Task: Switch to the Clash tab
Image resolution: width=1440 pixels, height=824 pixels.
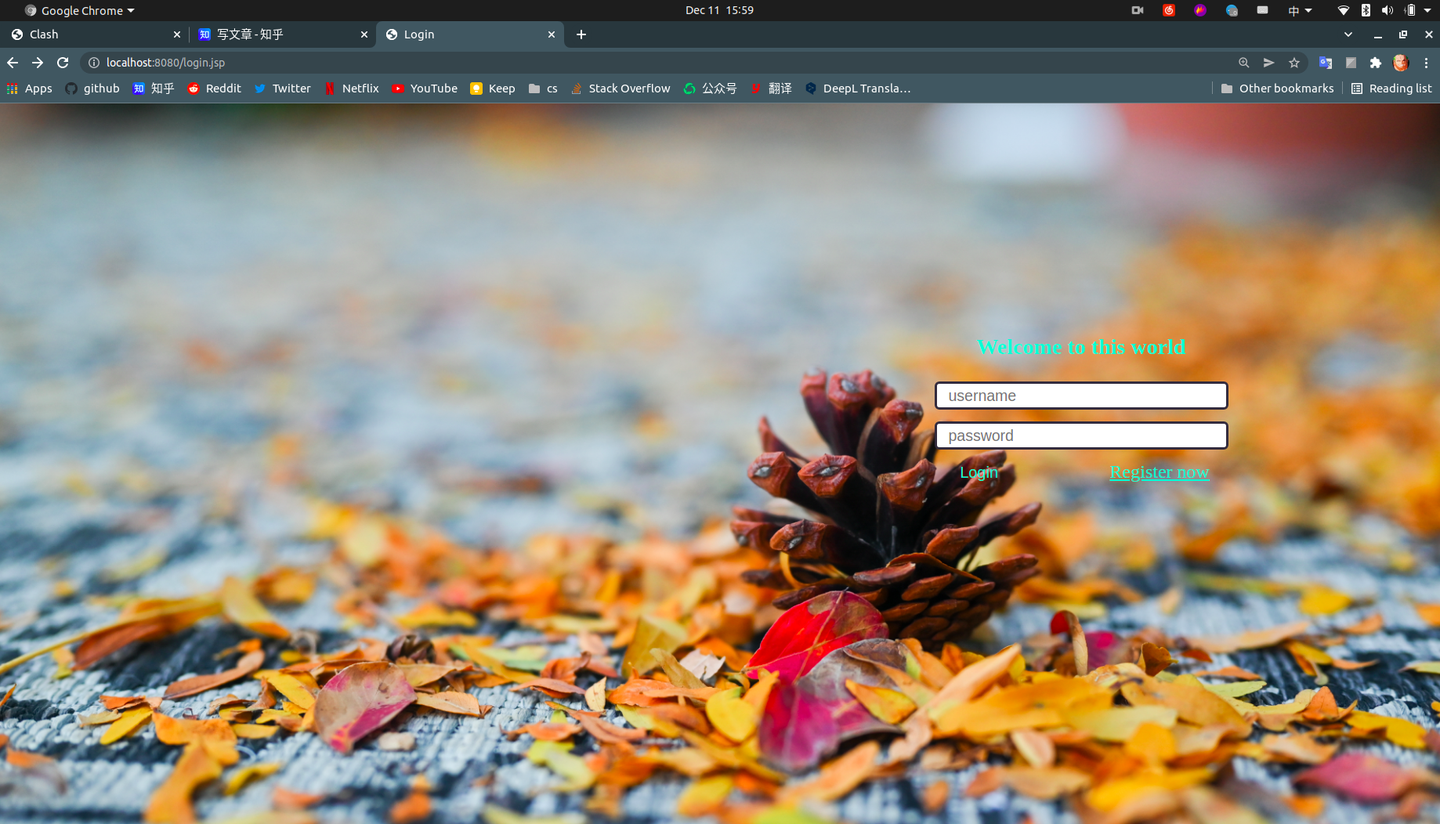Action: point(95,34)
